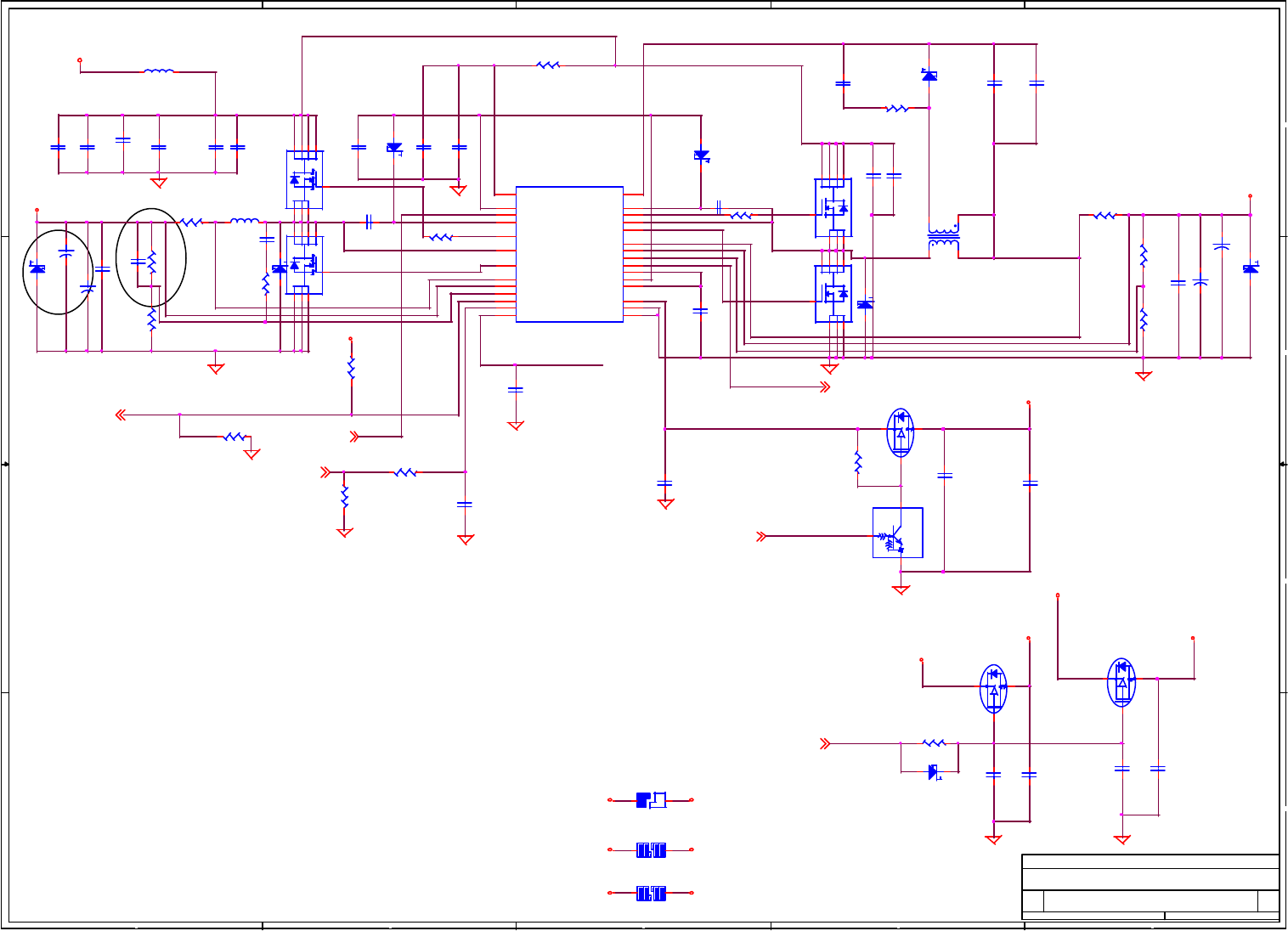
Task: Select the off-page connector feeding the boxed transistor
Action: click(x=761, y=536)
